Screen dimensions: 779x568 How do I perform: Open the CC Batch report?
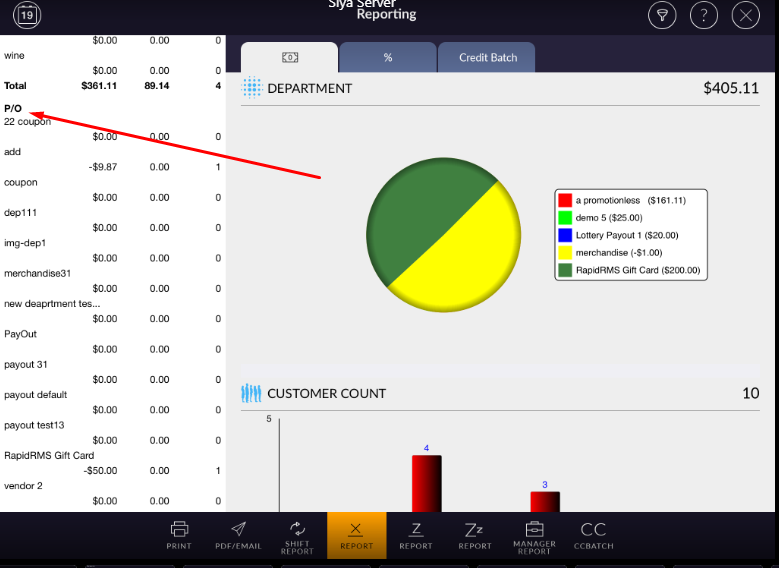pyautogui.click(x=593, y=535)
